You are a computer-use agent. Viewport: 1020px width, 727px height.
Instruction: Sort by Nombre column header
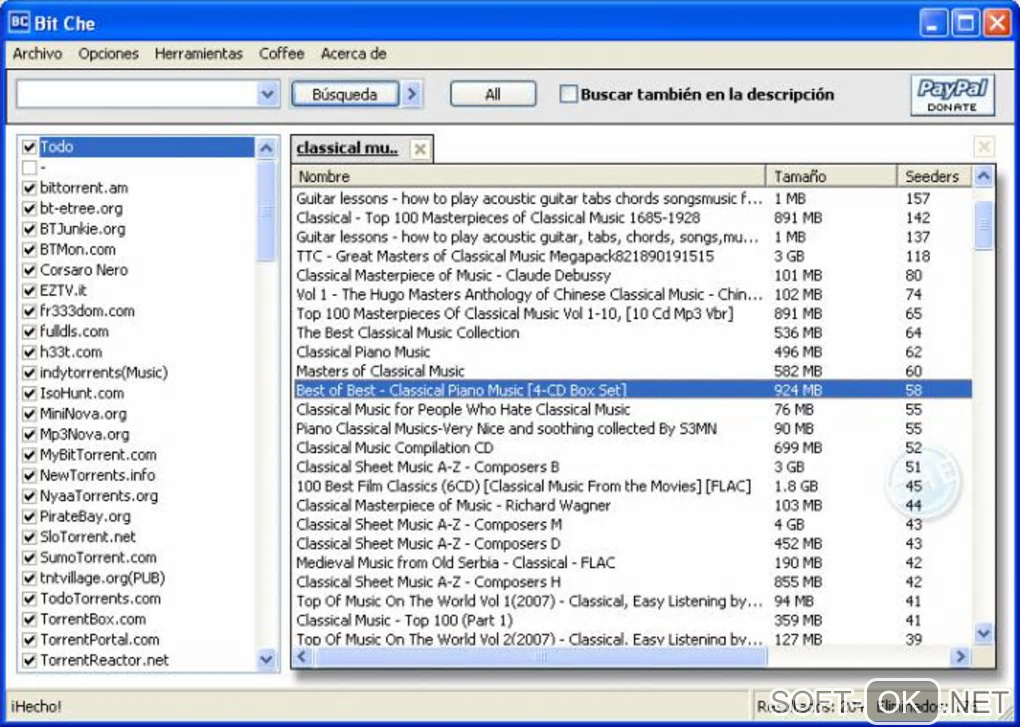[528, 176]
